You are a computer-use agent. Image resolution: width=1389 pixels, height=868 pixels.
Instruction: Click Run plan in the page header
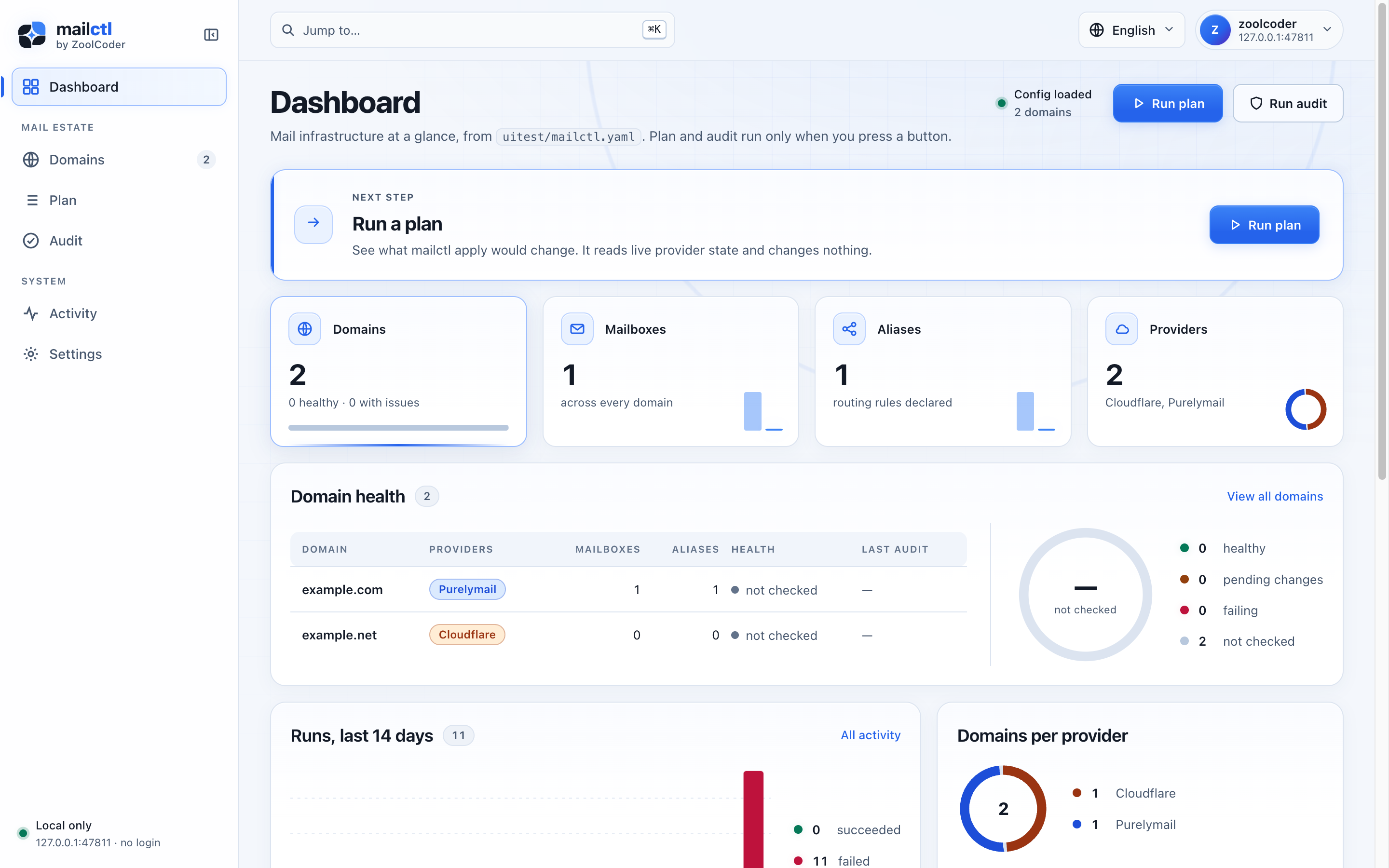click(1168, 103)
